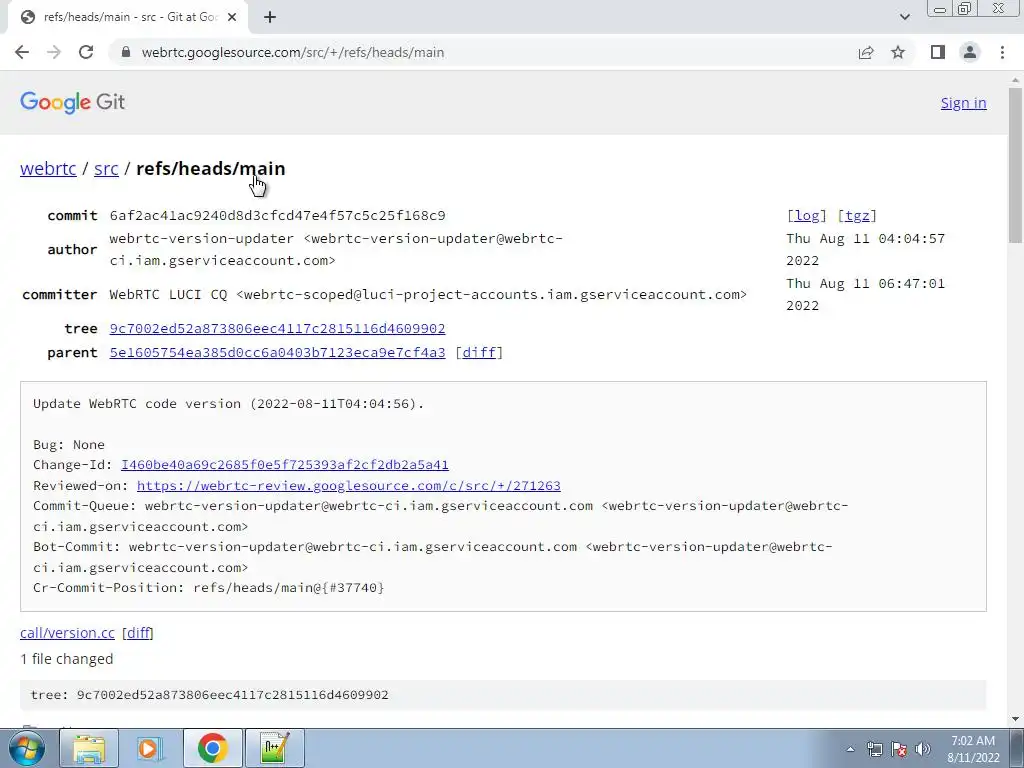Image resolution: width=1024 pixels, height=768 pixels.
Task: Select the refs/heads/main browser tab
Action: click(x=128, y=17)
